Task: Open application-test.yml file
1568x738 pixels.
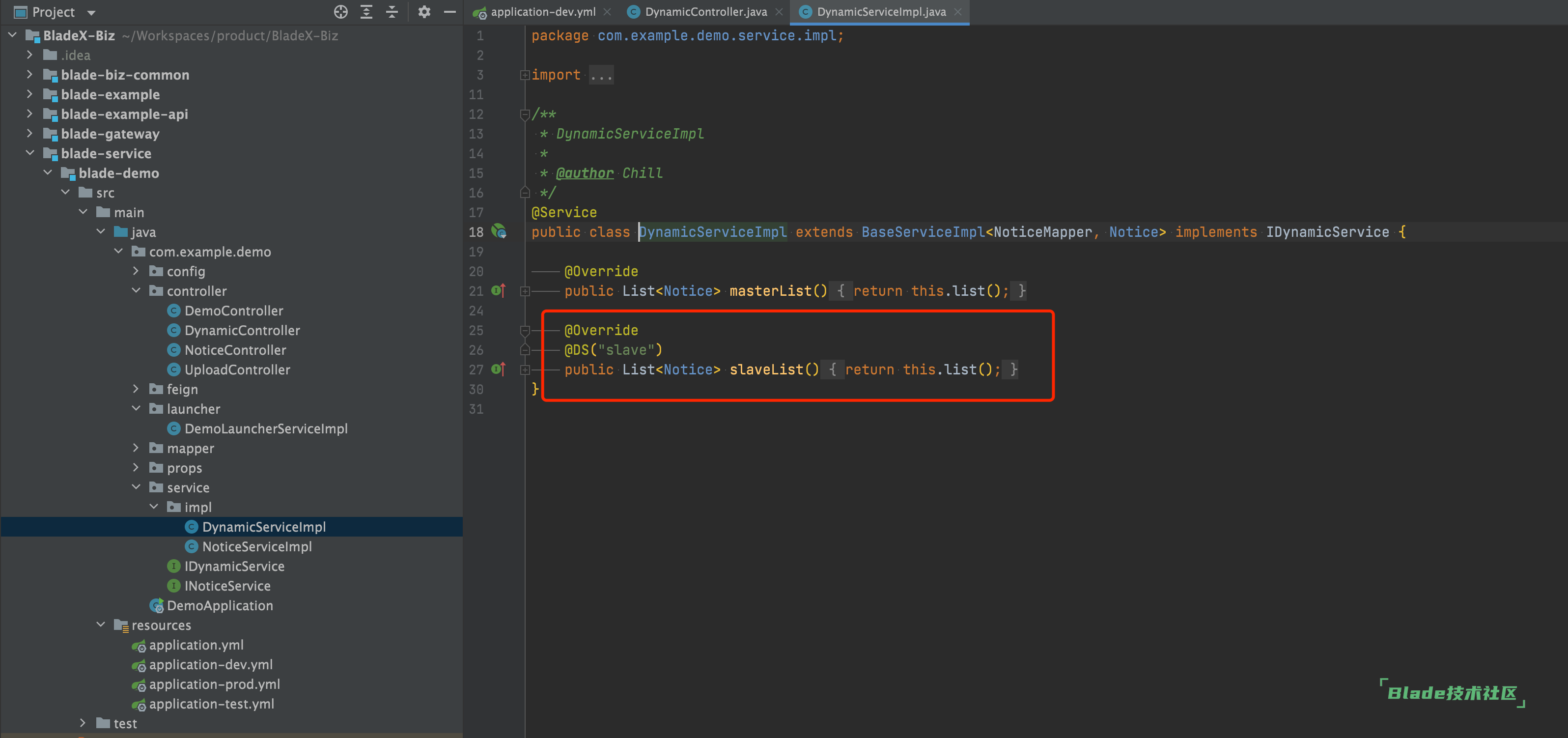Action: [211, 704]
